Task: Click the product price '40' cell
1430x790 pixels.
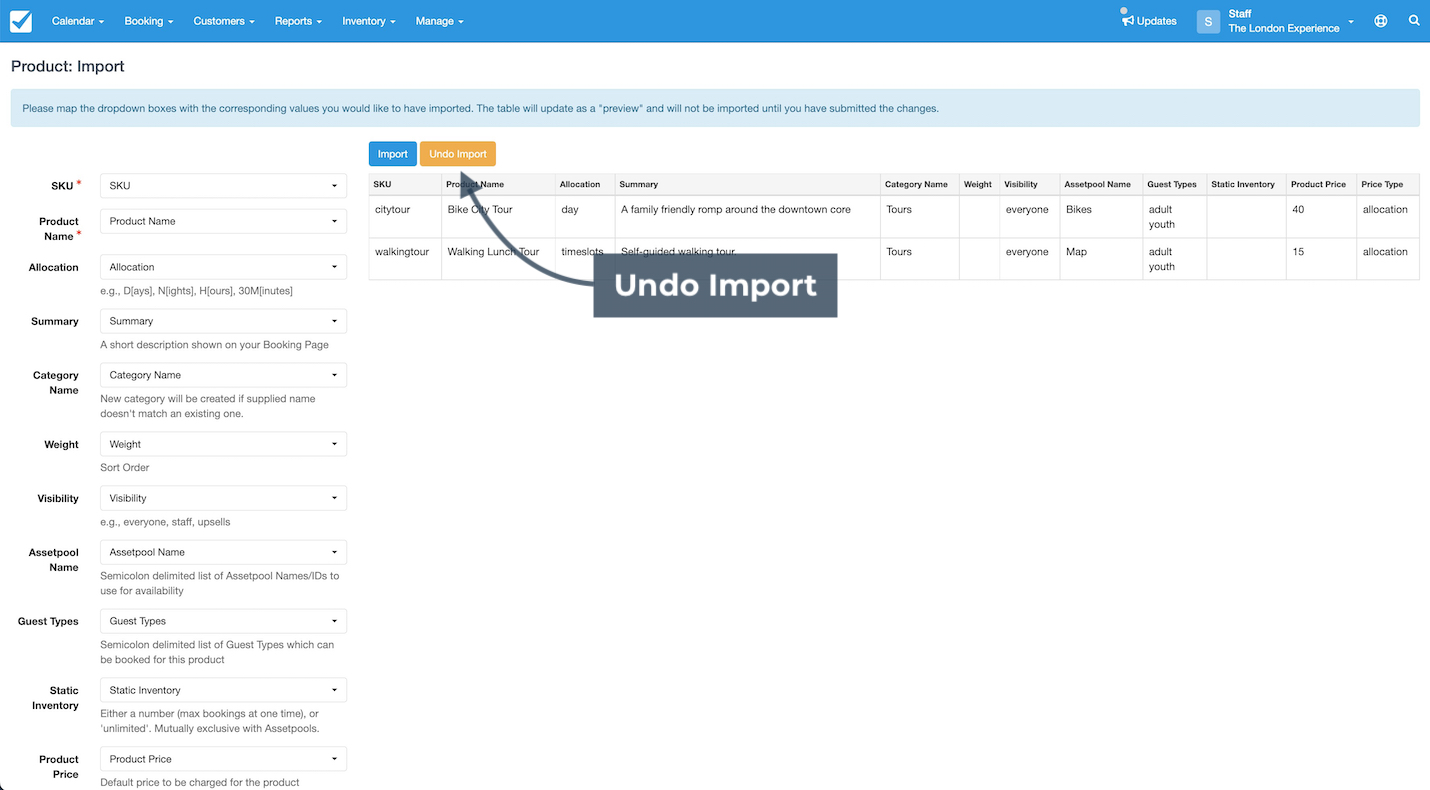Action: click(1321, 216)
